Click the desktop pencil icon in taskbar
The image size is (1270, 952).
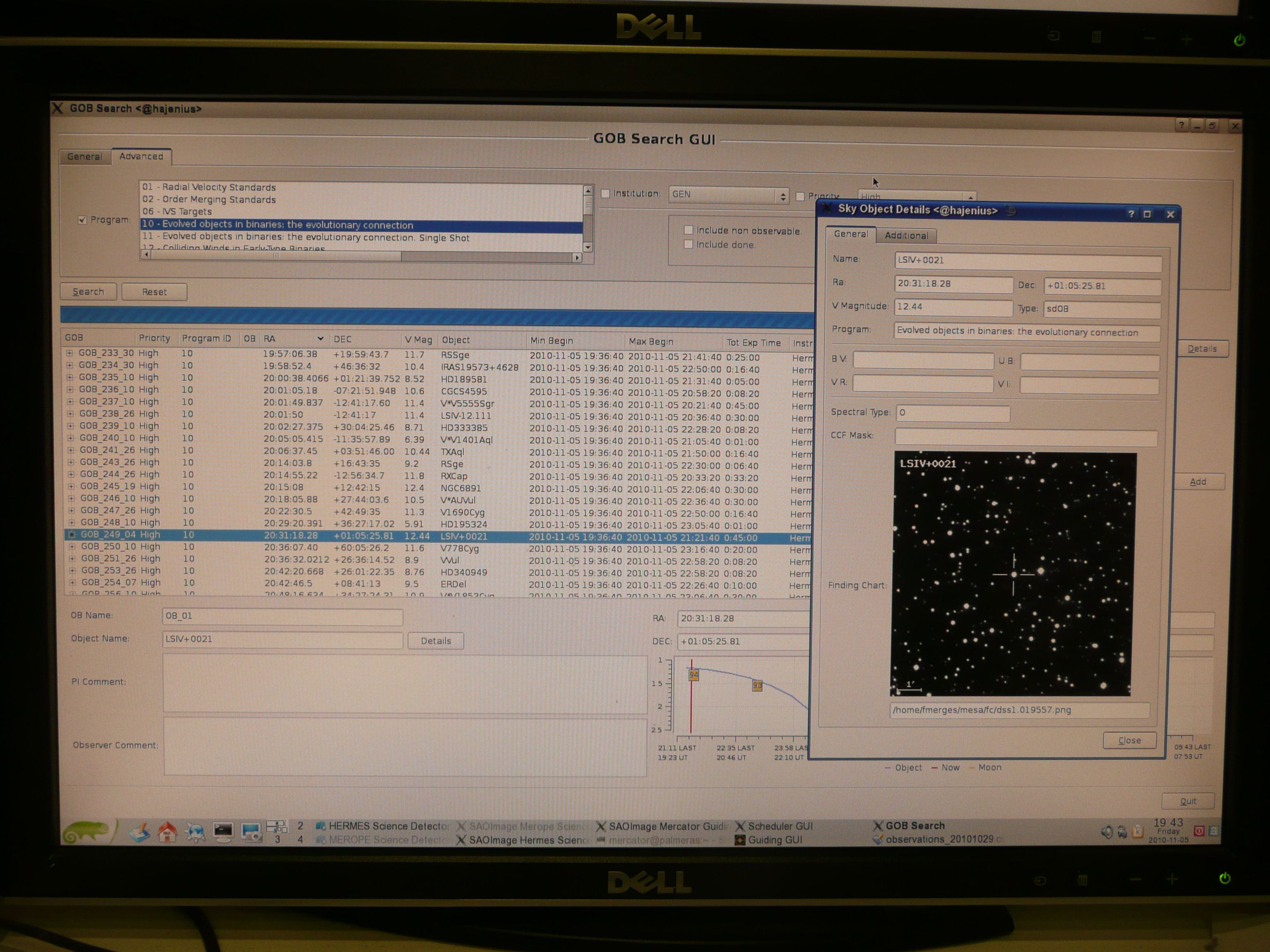click(x=139, y=832)
